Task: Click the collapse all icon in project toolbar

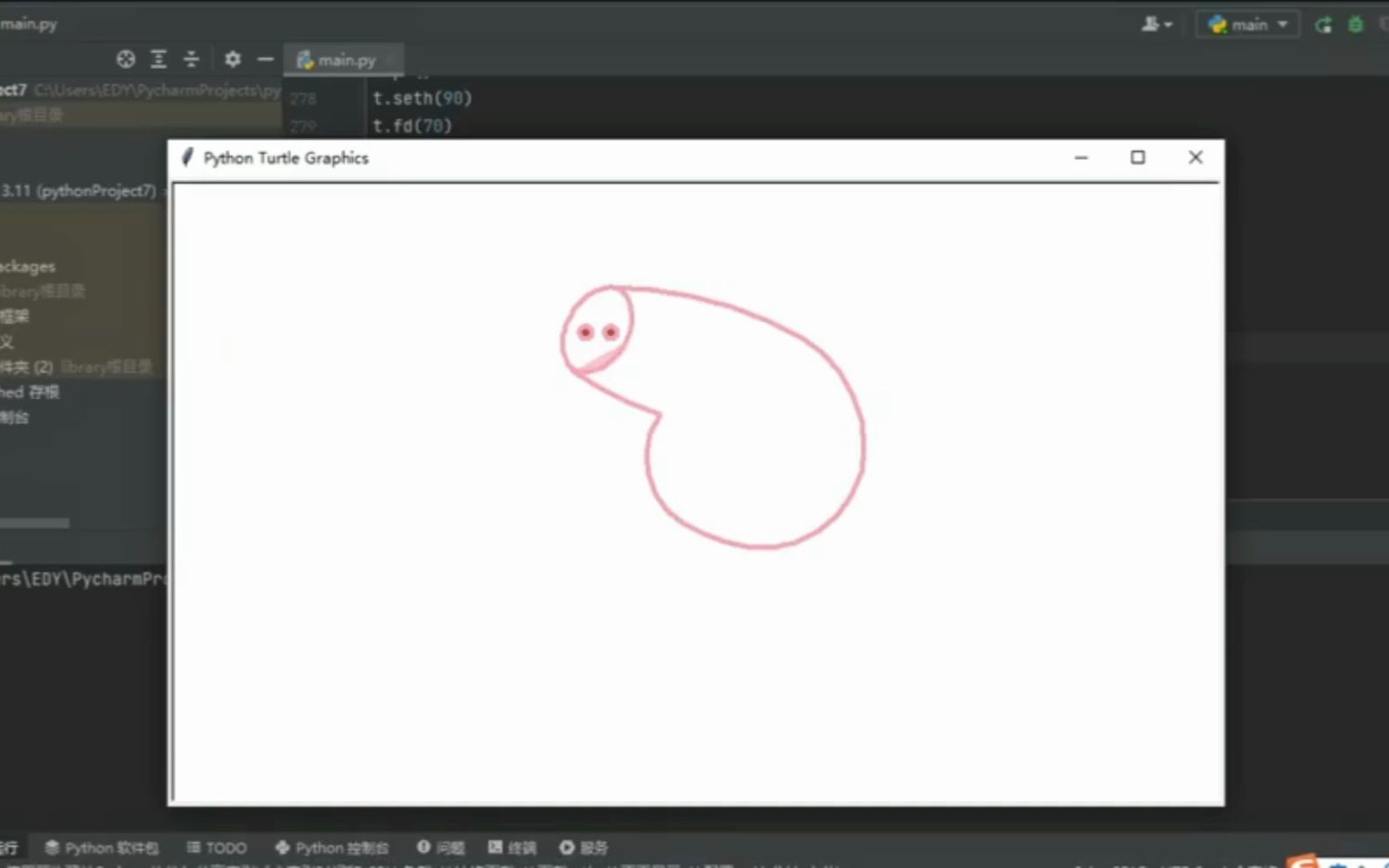Action: [191, 59]
